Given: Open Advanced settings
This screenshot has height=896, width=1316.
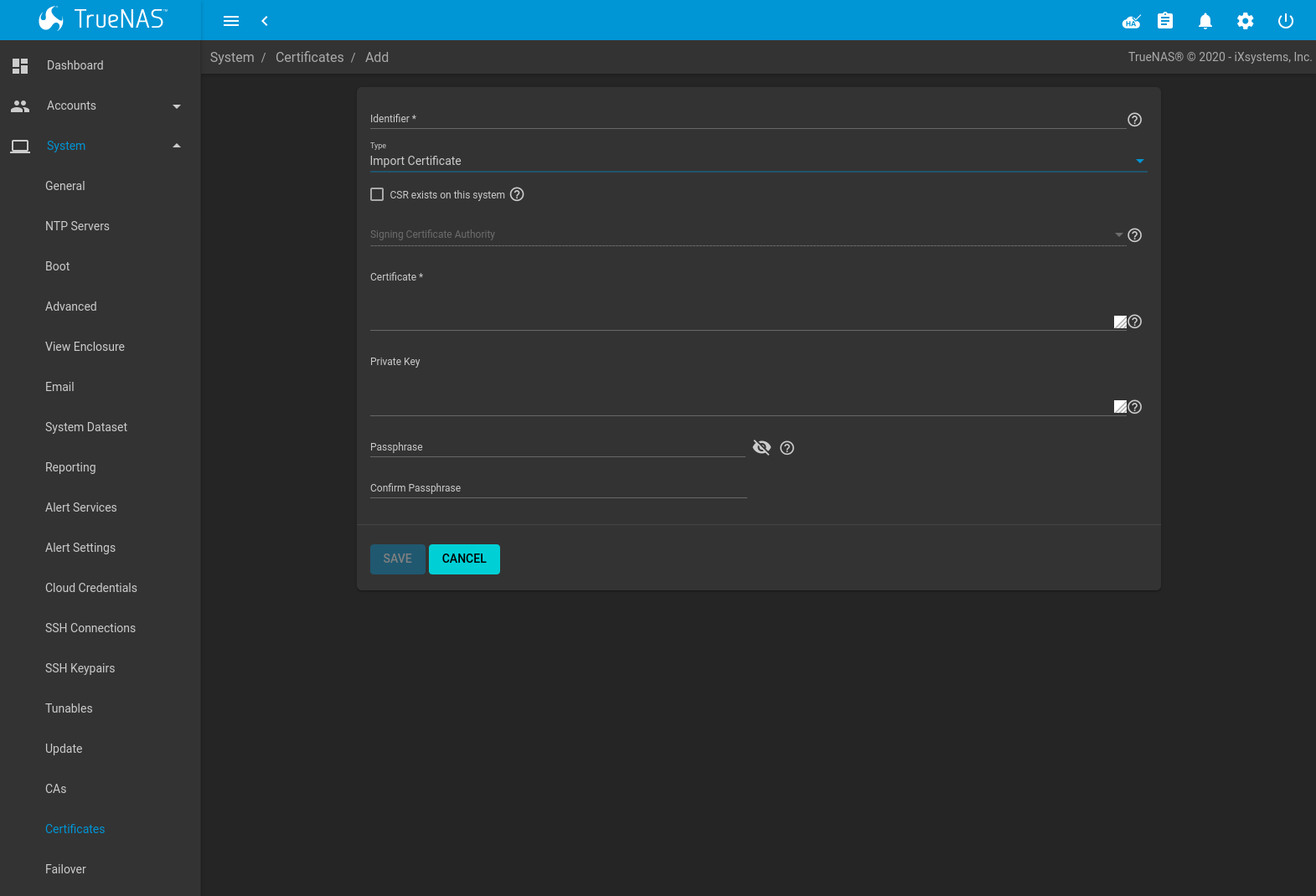Looking at the screenshot, I should point(71,306).
